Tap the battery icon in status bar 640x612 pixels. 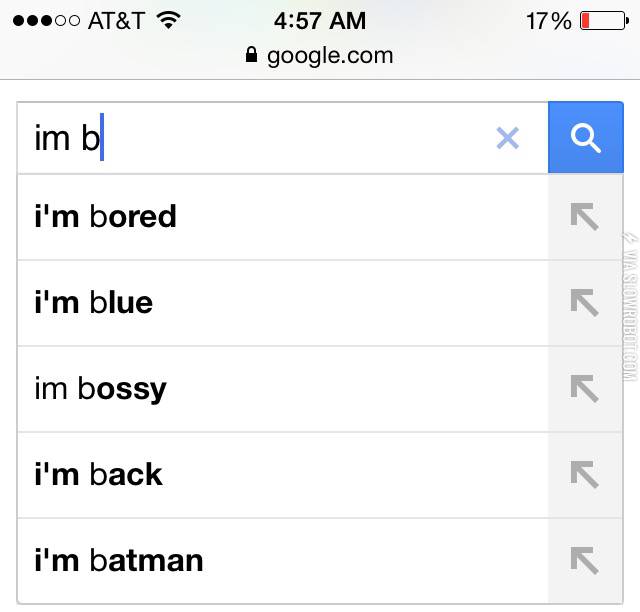pyautogui.click(x=603, y=21)
